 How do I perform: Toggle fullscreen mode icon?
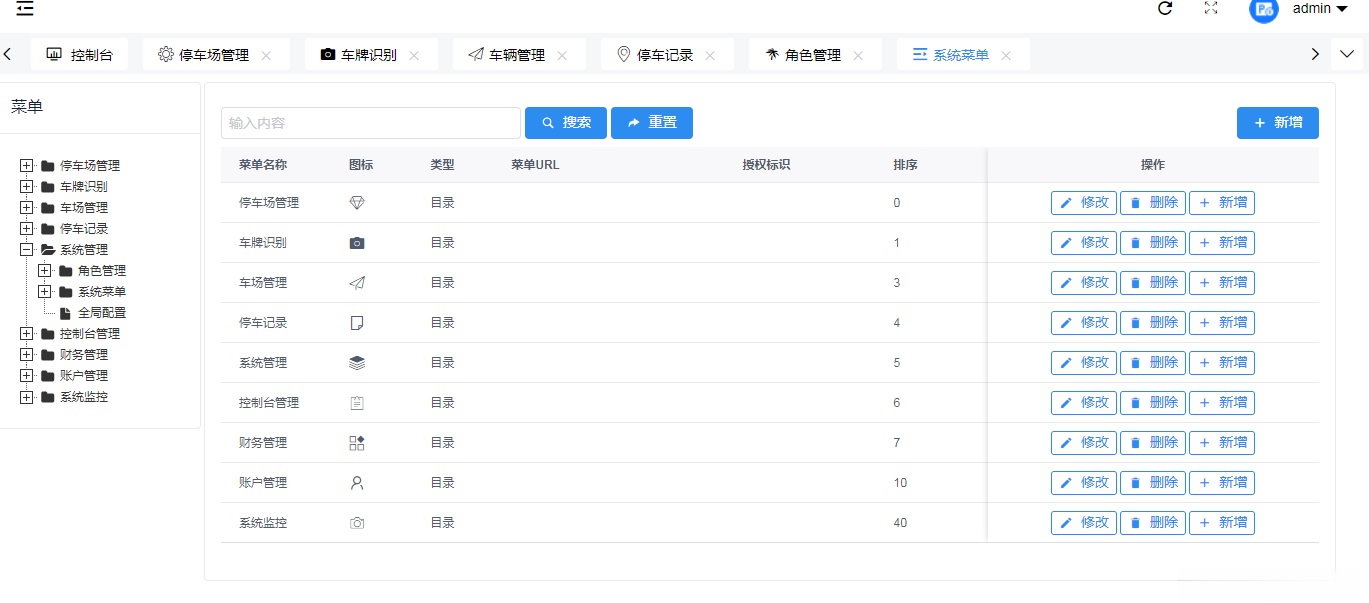click(1211, 8)
